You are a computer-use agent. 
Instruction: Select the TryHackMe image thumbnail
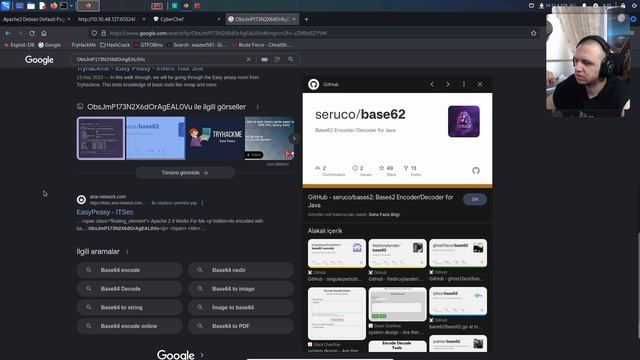(215, 138)
